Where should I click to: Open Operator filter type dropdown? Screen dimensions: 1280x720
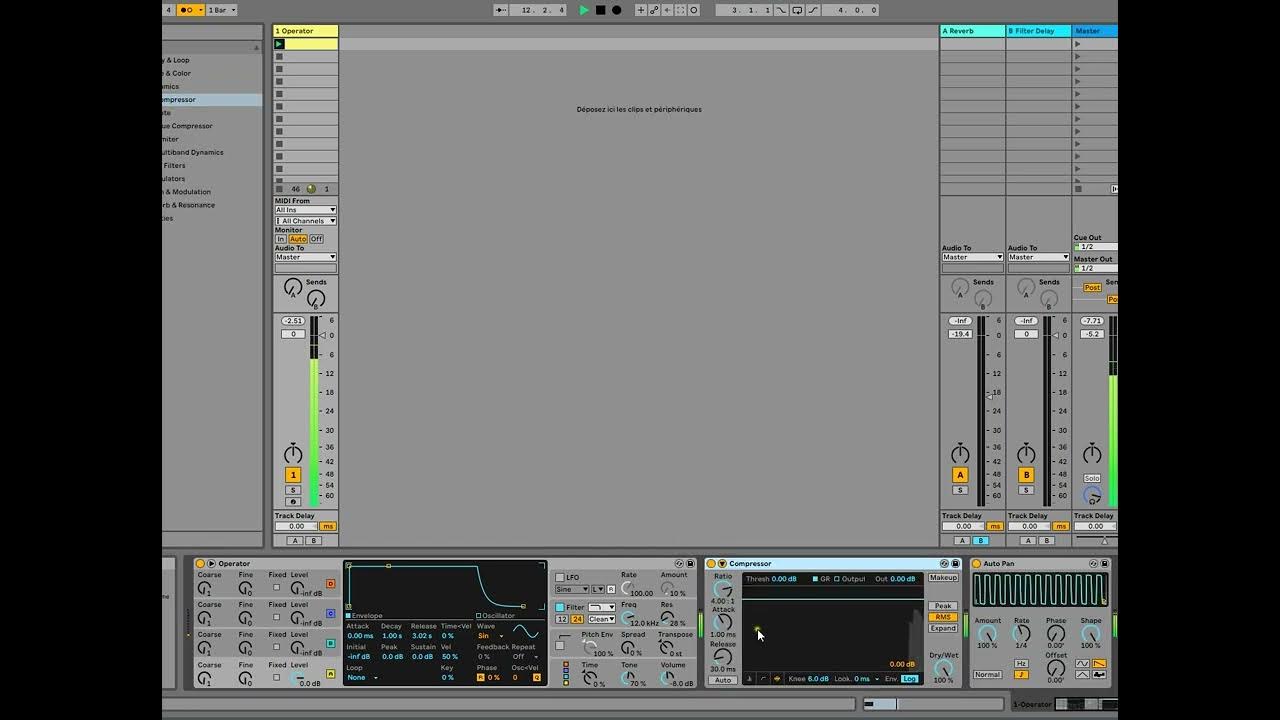click(x=602, y=607)
